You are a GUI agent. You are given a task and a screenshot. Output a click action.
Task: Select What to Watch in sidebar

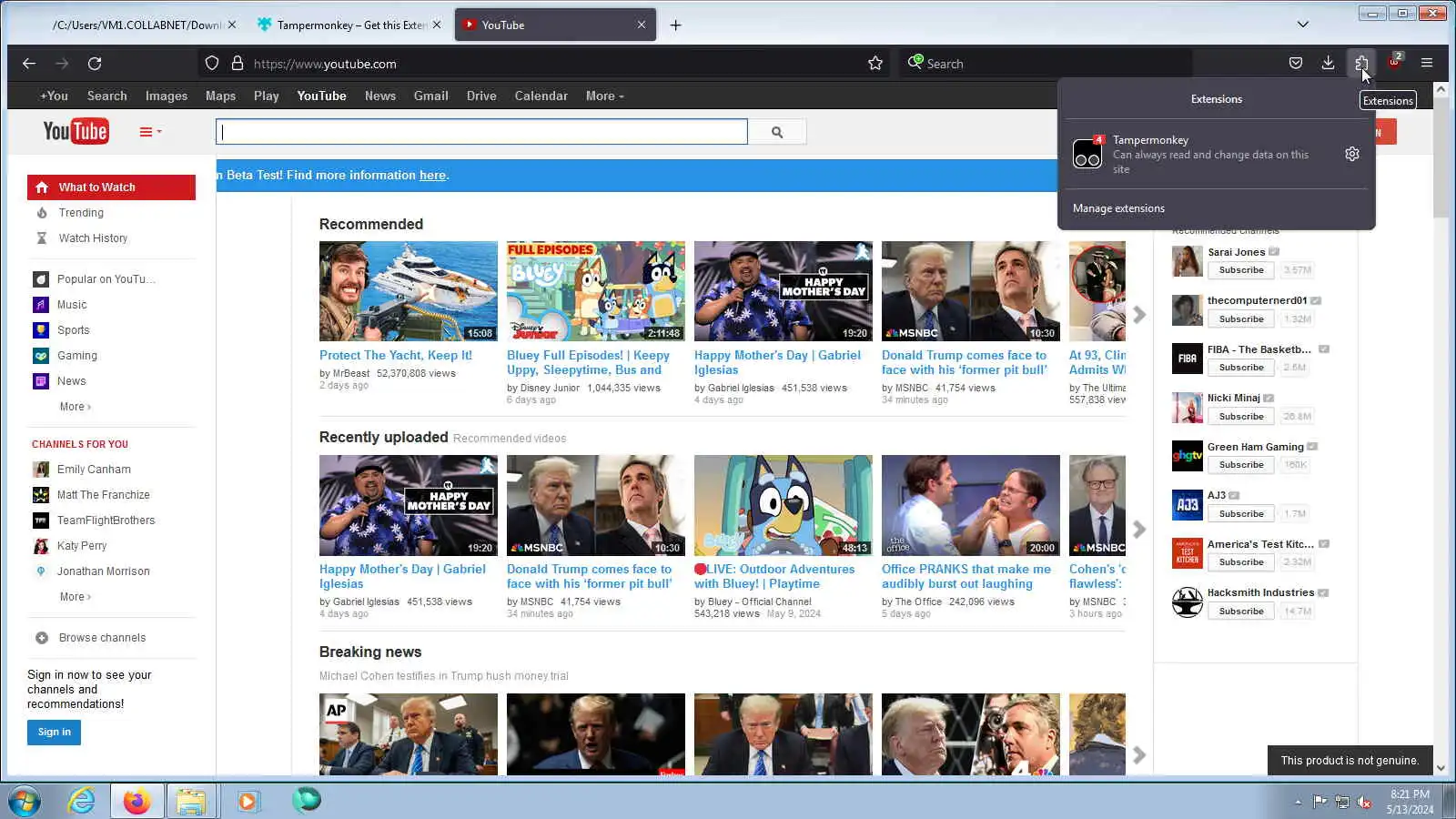tap(111, 187)
